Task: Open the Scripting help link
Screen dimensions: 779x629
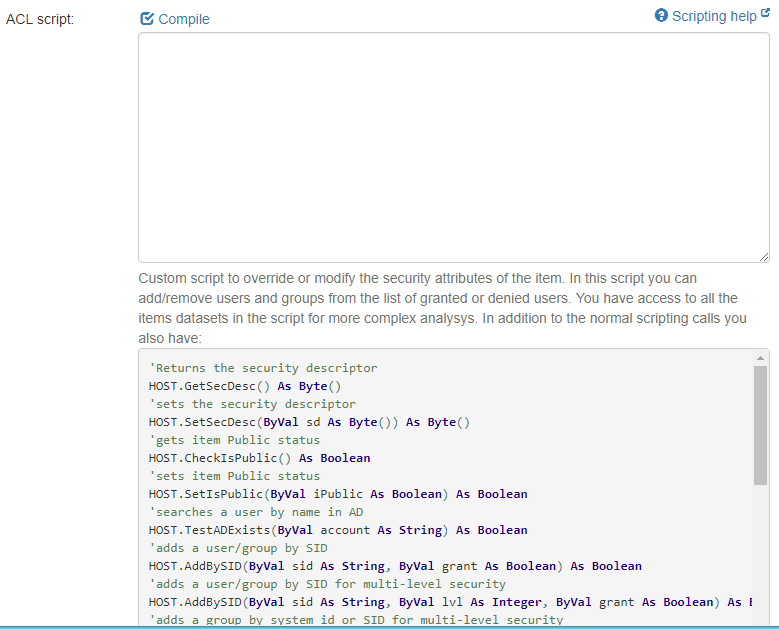Action: click(x=713, y=16)
